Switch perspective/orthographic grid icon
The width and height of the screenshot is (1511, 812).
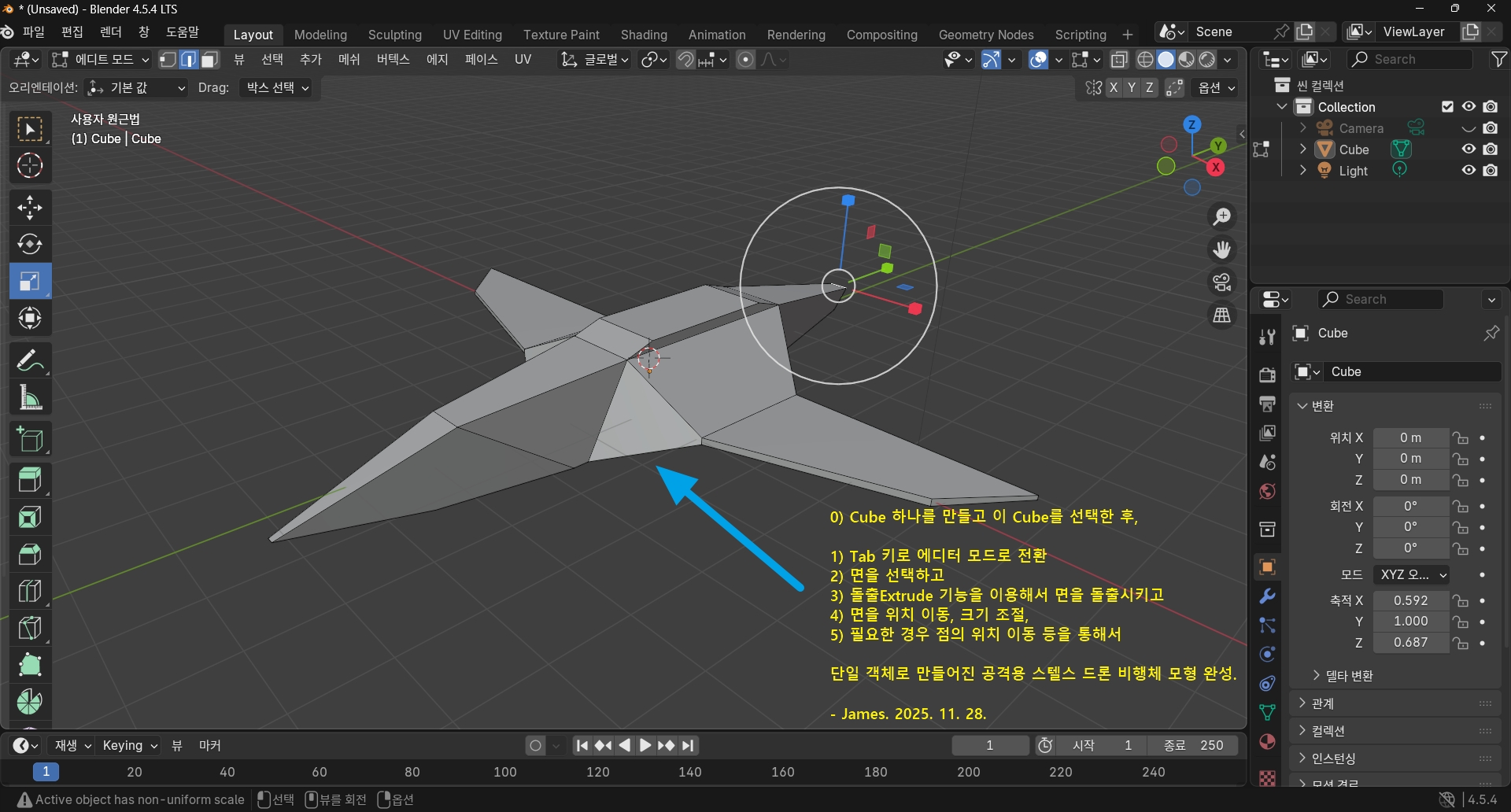coord(1222,316)
